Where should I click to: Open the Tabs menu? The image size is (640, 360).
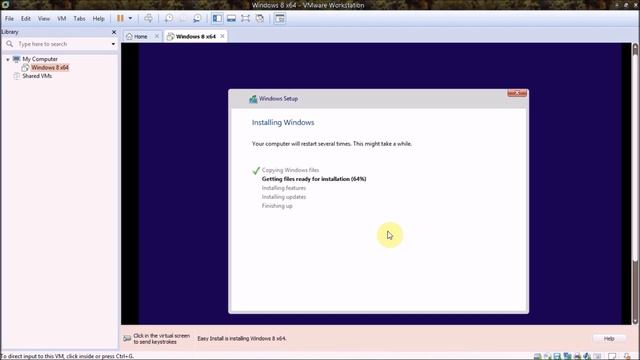79,19
